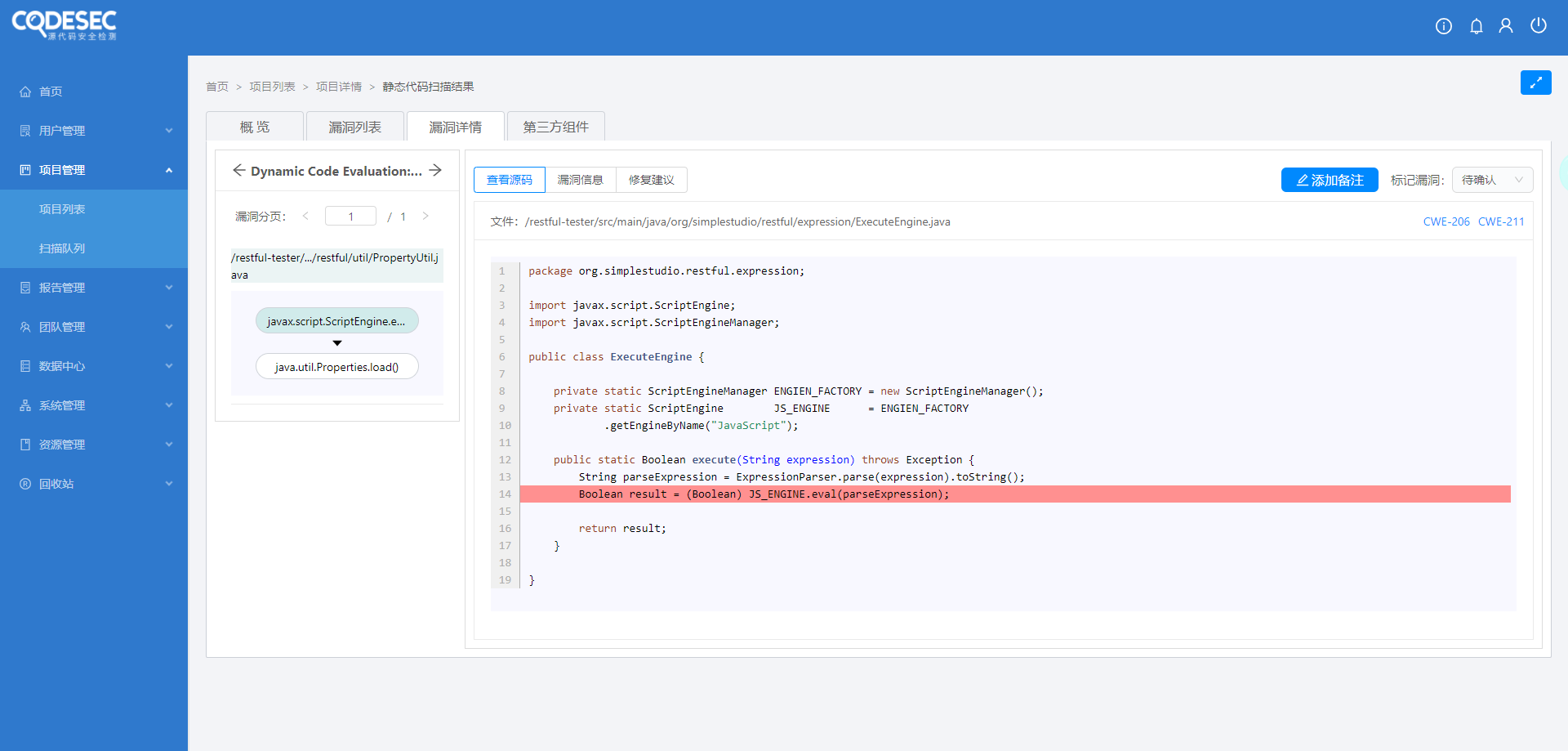This screenshot has width=1568, height=751.
Task: Open the user profile icon
Action: pyautogui.click(x=1506, y=26)
